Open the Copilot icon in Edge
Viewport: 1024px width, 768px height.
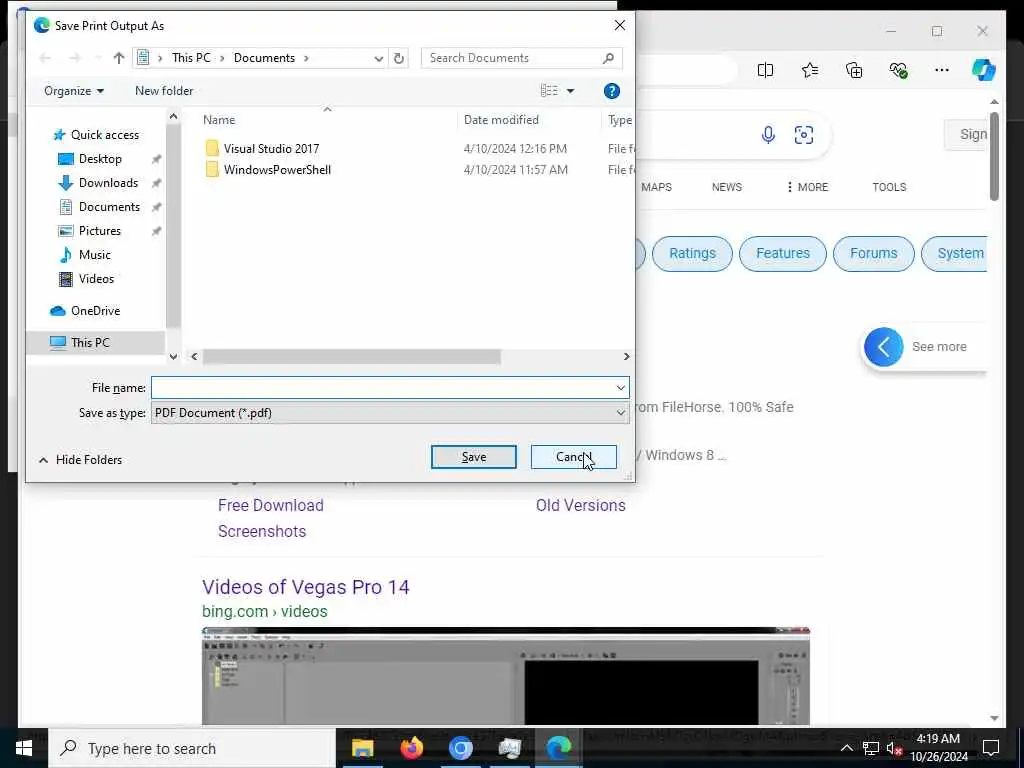tap(984, 70)
